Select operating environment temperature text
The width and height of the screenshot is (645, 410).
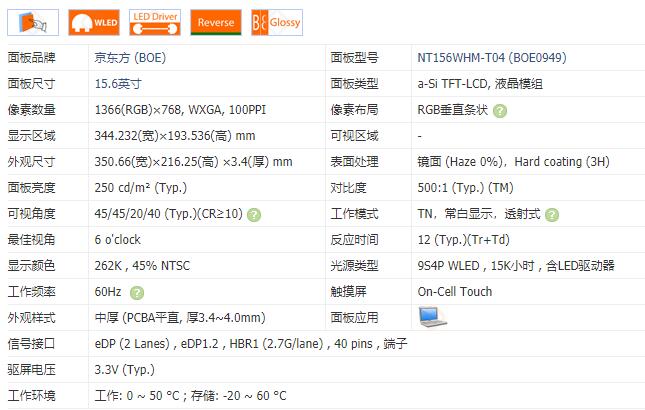[190, 396]
